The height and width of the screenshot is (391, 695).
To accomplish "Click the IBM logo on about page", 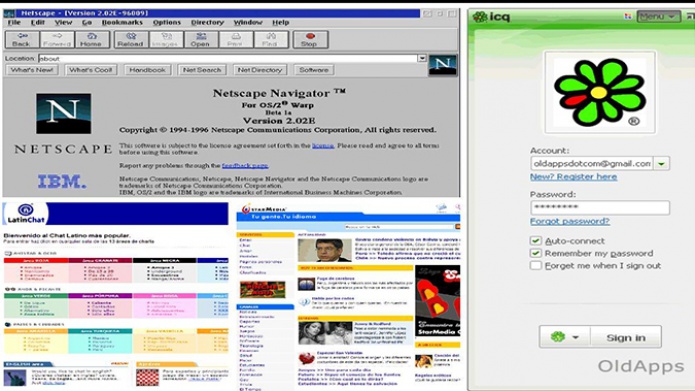I will click(62, 181).
